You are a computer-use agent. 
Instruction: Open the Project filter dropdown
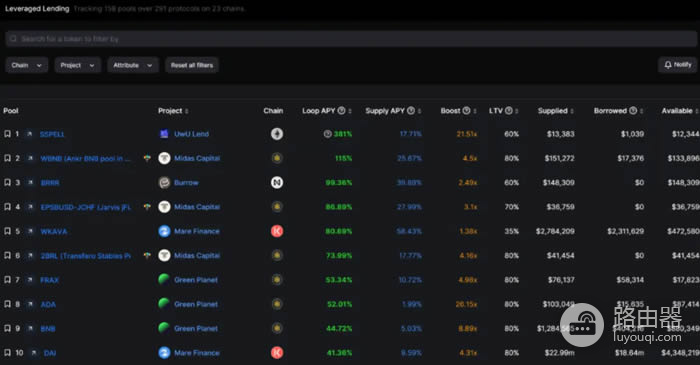pos(78,65)
